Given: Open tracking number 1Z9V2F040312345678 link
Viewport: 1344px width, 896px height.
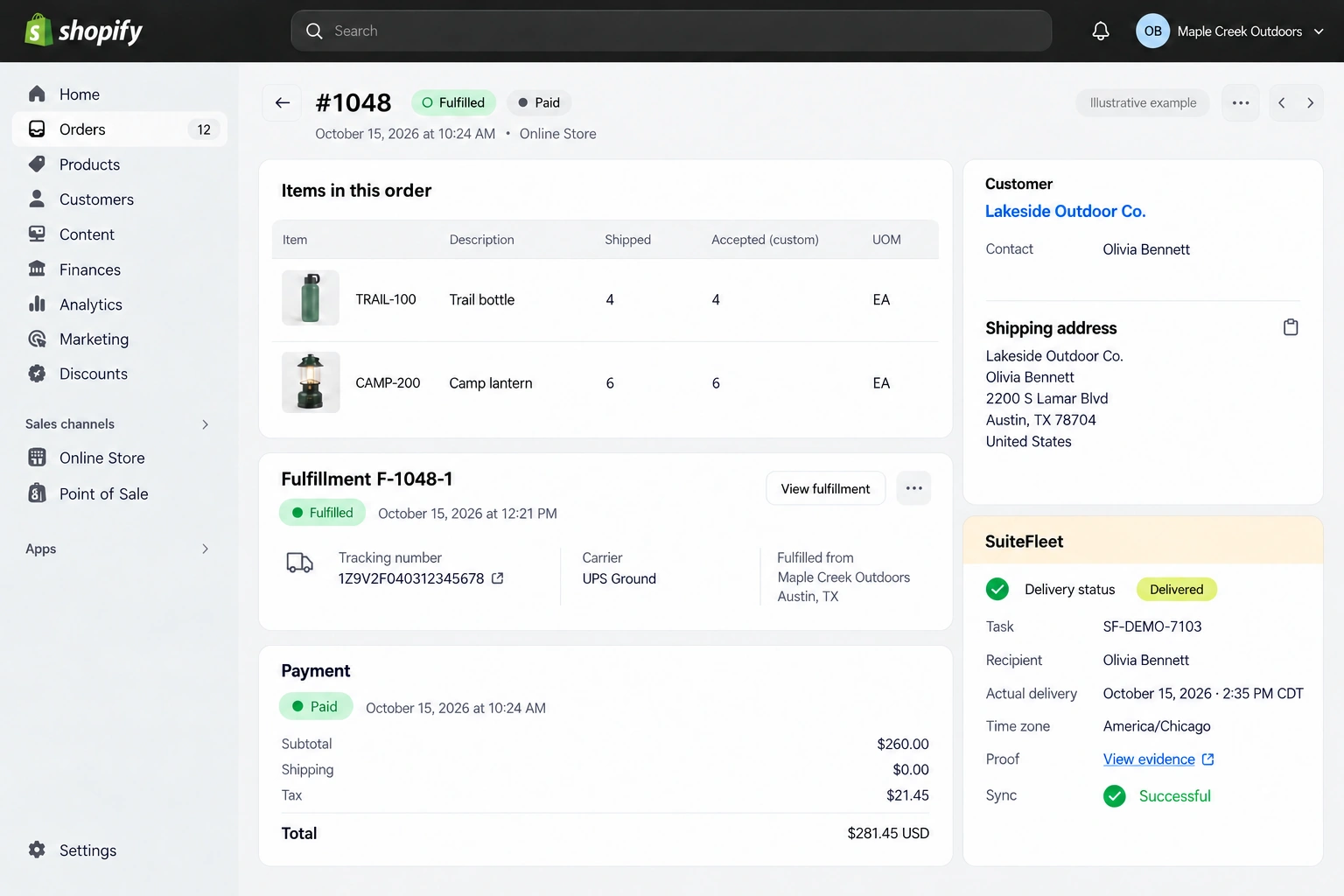Looking at the screenshot, I should point(411,578).
